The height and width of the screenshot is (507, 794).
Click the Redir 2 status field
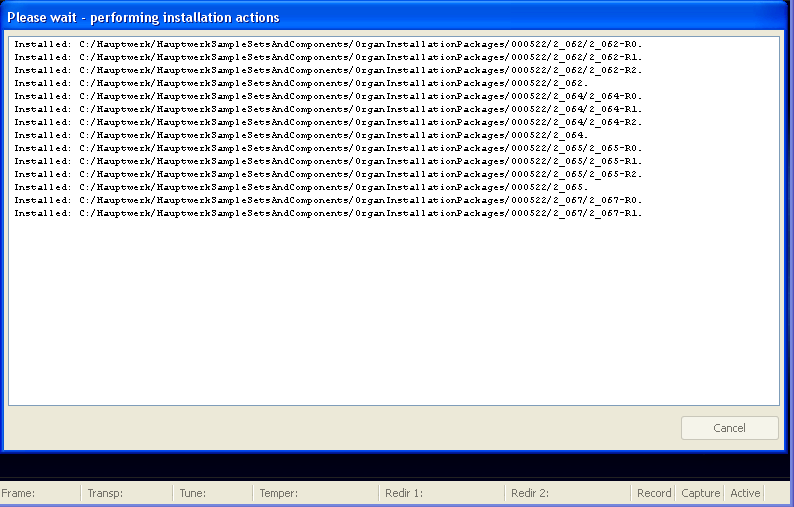(x=568, y=493)
